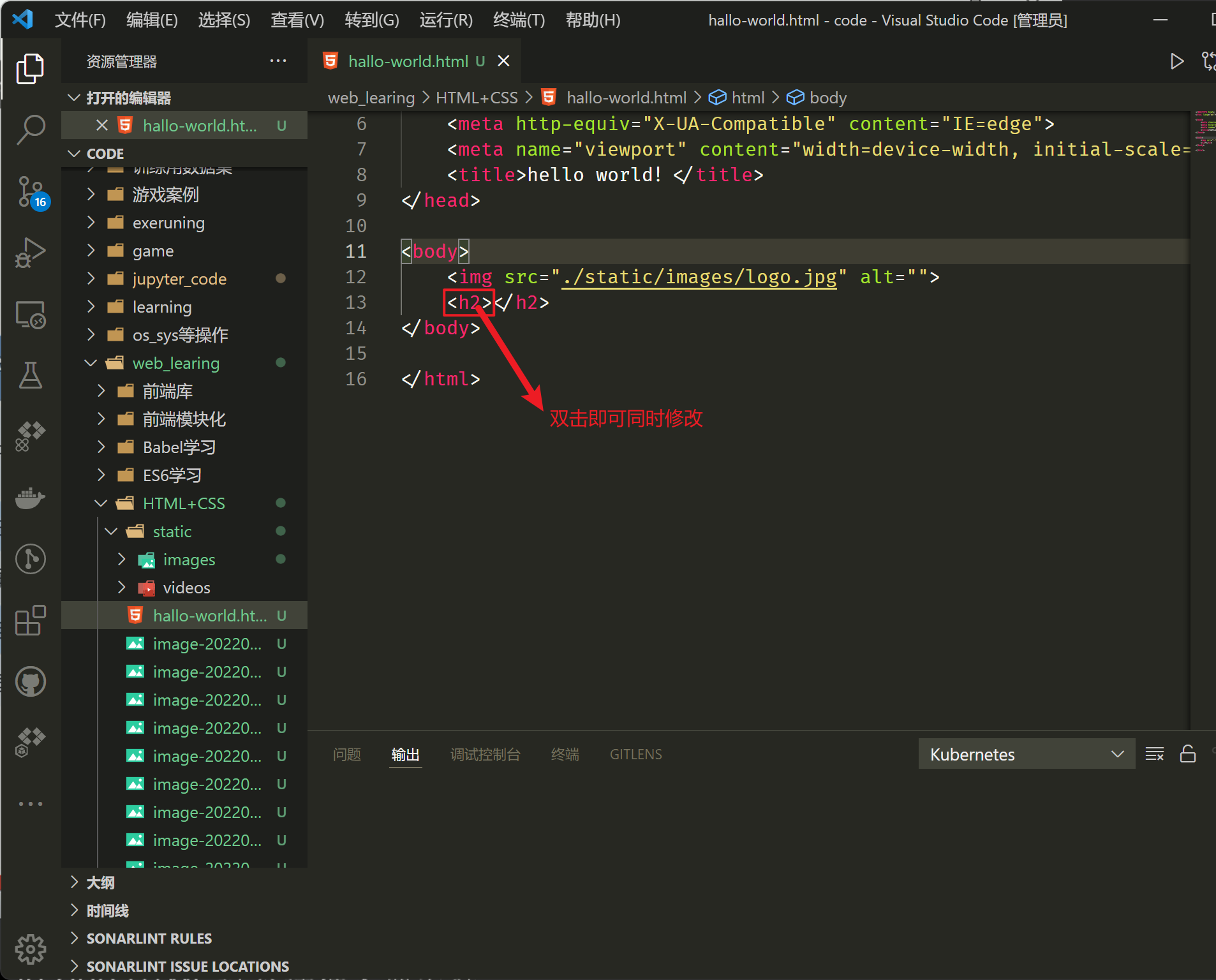Open the Testing flask view
The width and height of the screenshot is (1216, 980).
point(30,375)
